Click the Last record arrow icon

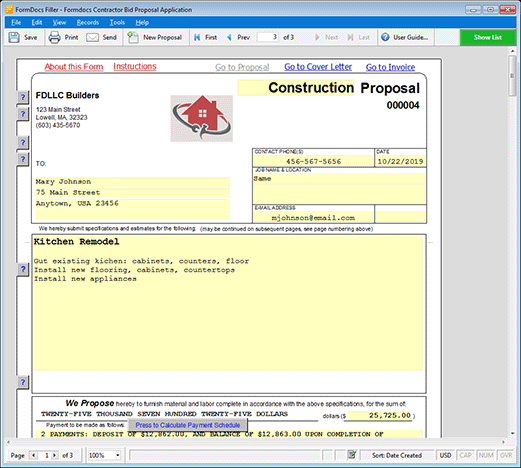[x=350, y=37]
